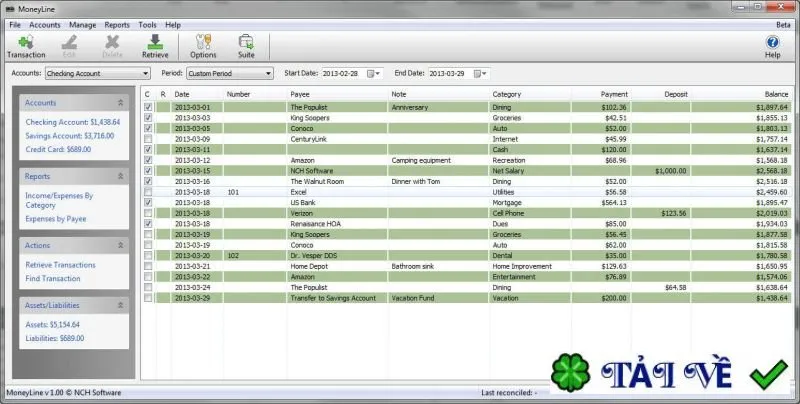Image resolution: width=800 pixels, height=404 pixels.
Task: Collapse the Assets/Liabilities sidebar panel
Action: point(120,305)
